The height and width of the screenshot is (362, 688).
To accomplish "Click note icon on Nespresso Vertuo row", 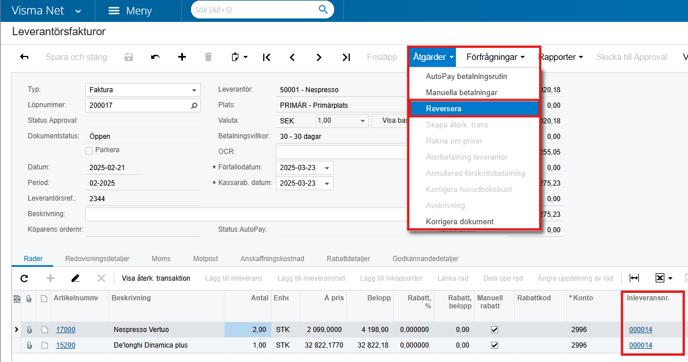I will (44, 330).
